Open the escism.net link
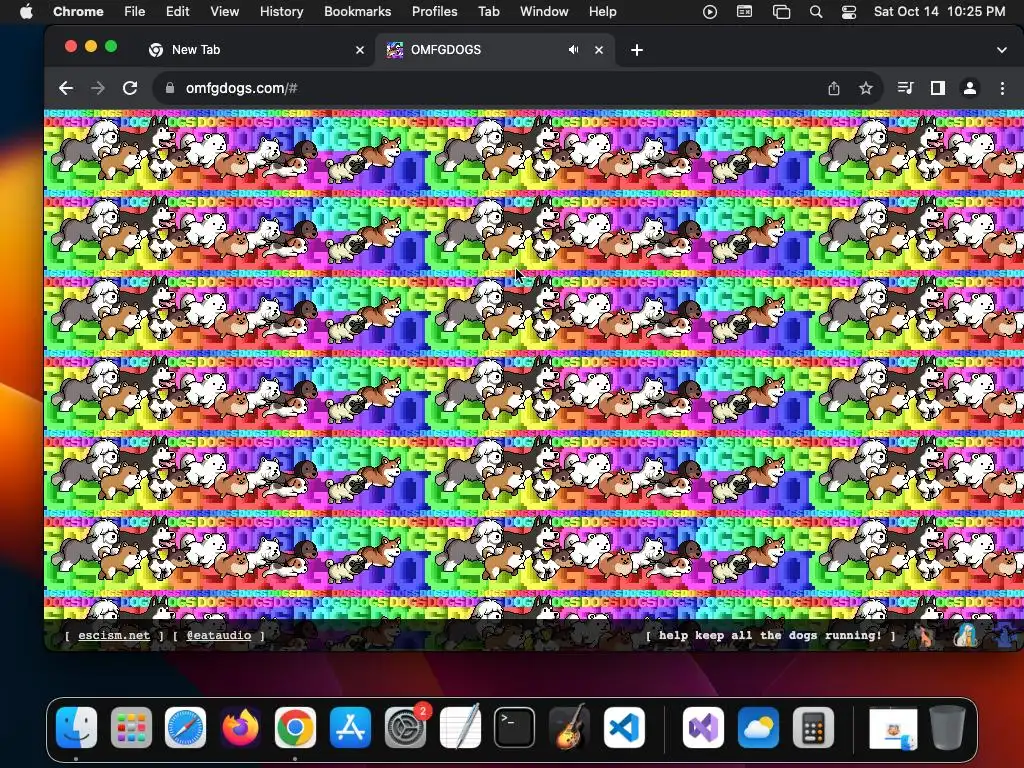1024x768 pixels. (114, 635)
